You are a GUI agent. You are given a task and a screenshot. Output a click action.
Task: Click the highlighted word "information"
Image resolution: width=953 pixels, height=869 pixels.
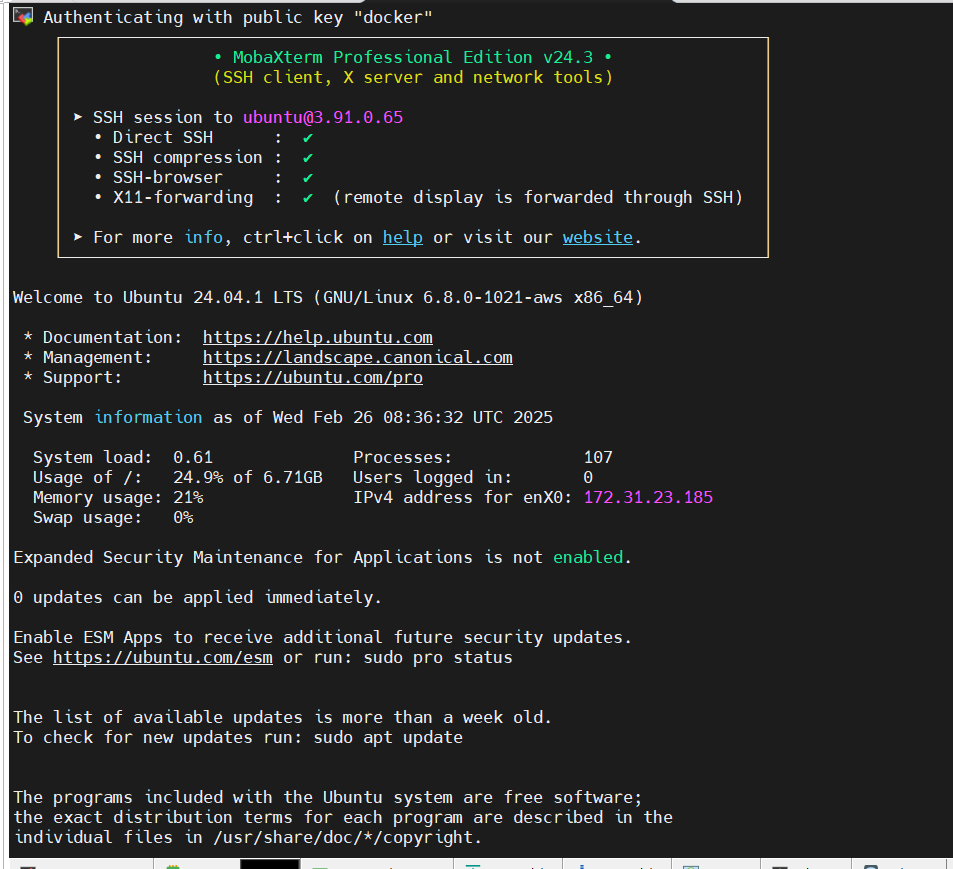point(148,417)
